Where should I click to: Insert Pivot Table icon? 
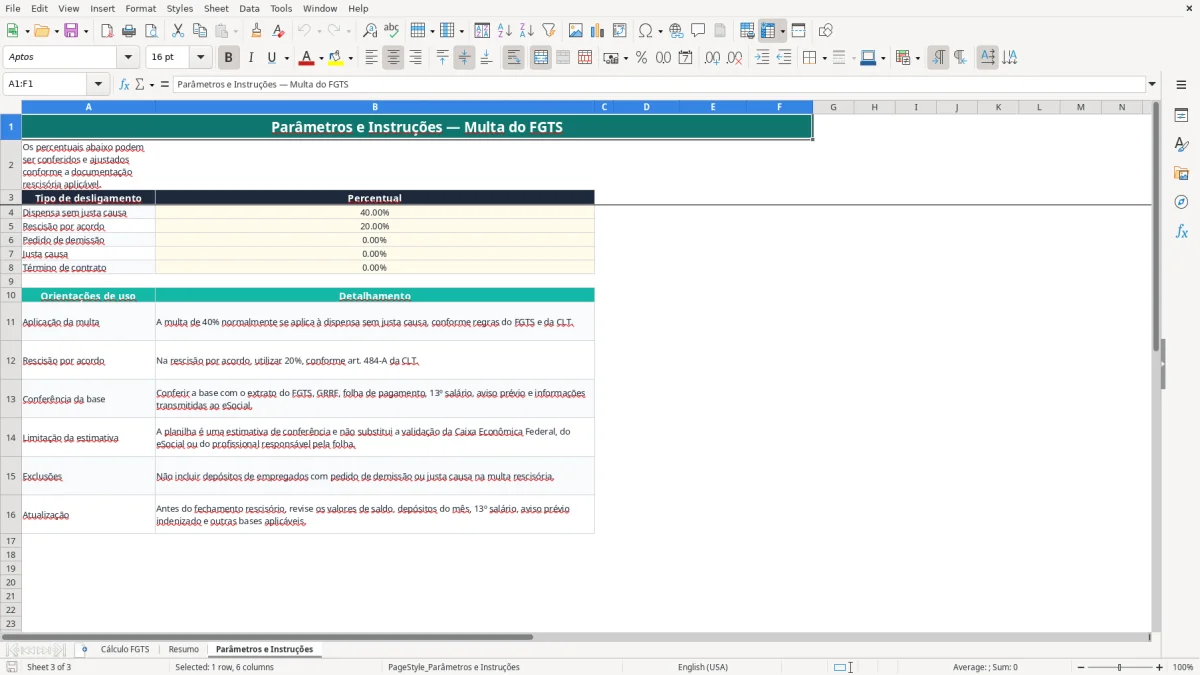tap(620, 31)
